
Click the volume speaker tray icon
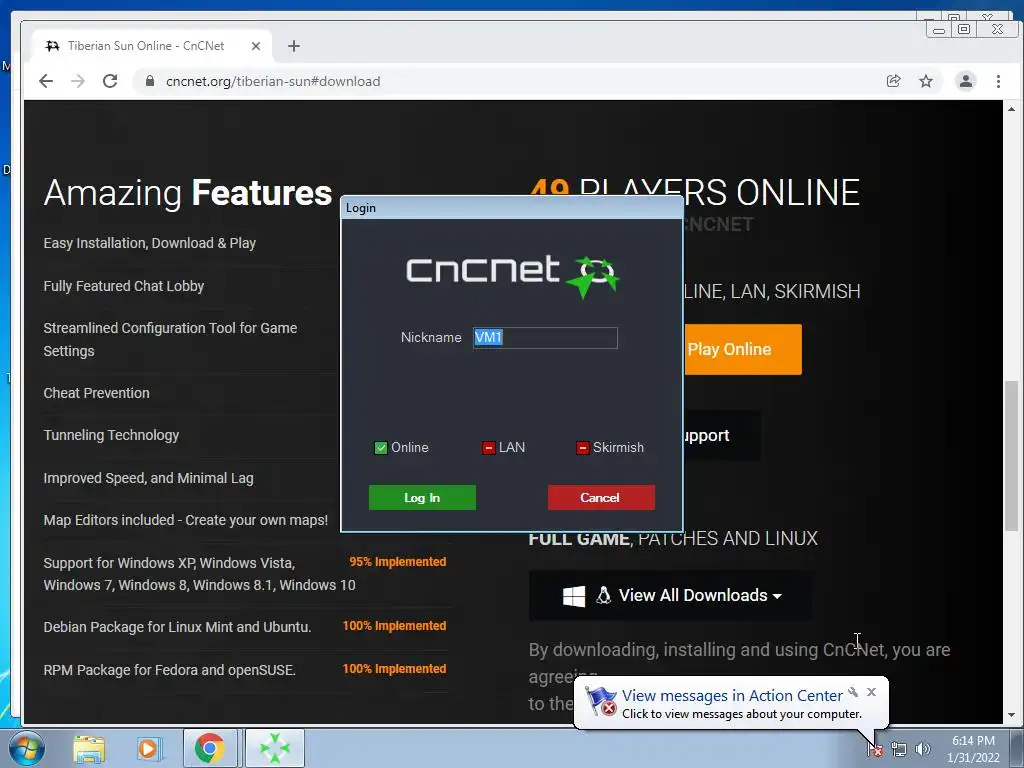pos(922,750)
